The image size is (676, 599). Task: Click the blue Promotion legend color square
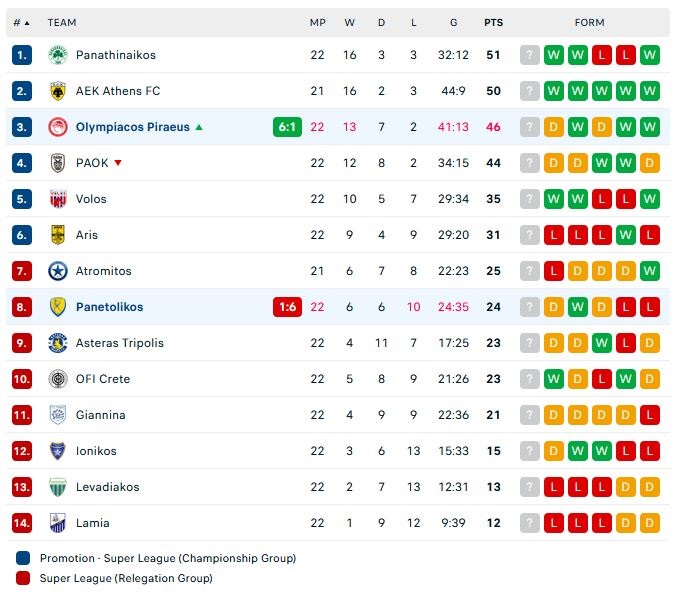23,558
